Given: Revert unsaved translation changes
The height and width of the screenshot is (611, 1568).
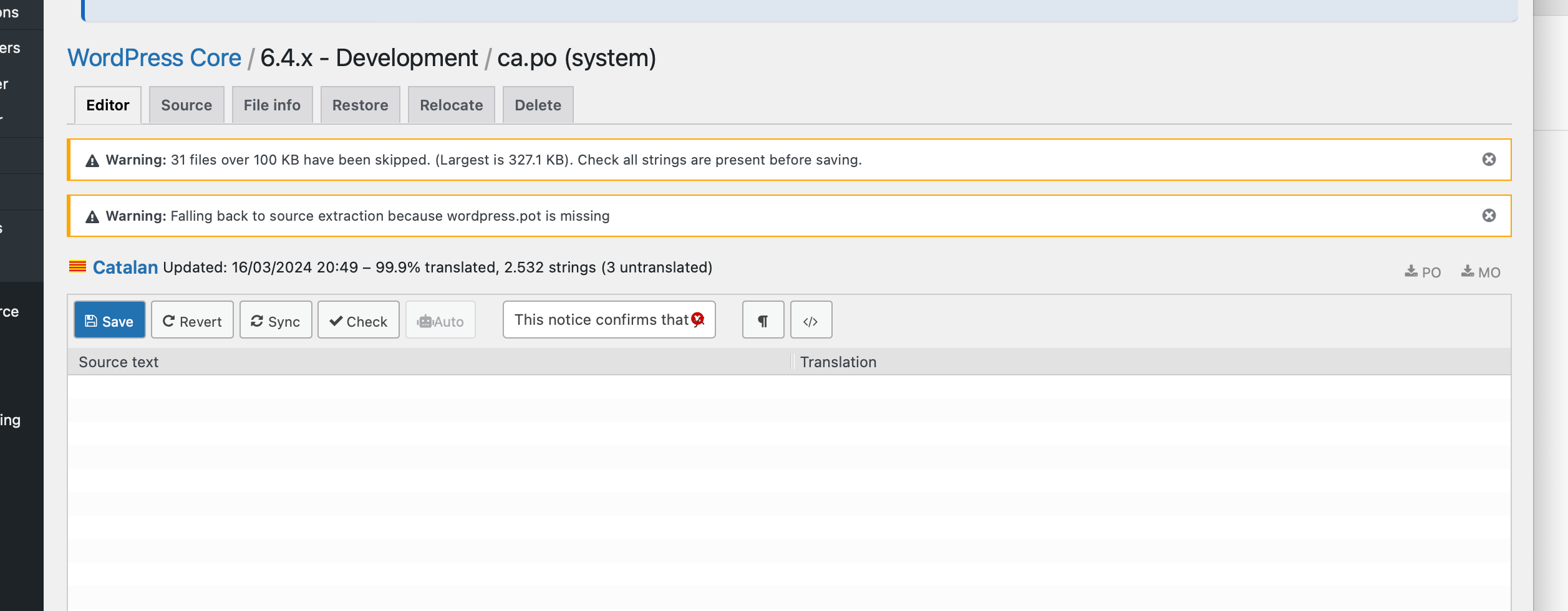Looking at the screenshot, I should pos(192,320).
